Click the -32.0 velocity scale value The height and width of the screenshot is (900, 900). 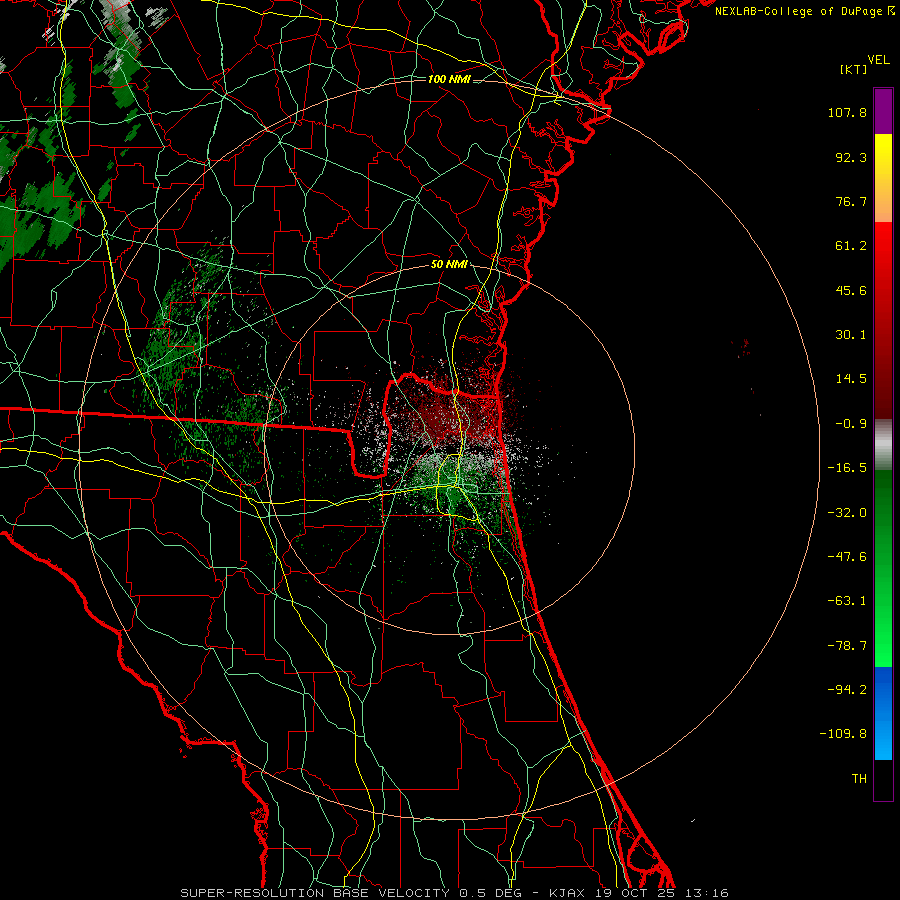coord(847,513)
